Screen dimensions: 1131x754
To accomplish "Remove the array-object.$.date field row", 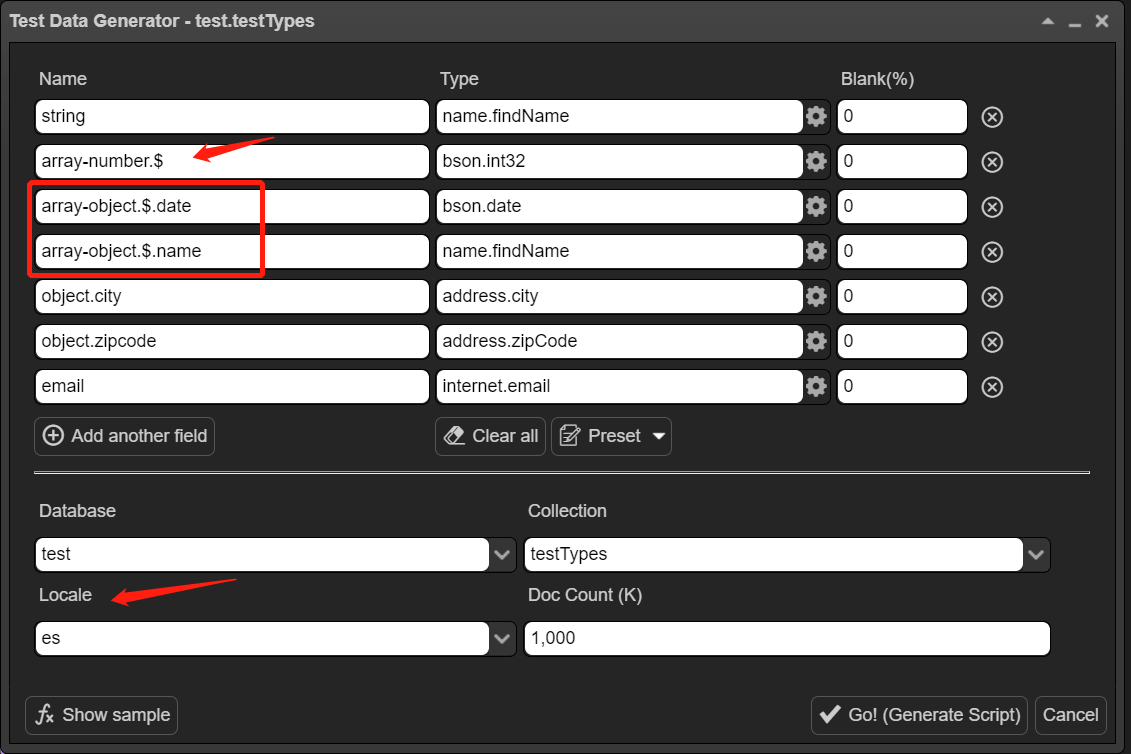I will pos(992,207).
